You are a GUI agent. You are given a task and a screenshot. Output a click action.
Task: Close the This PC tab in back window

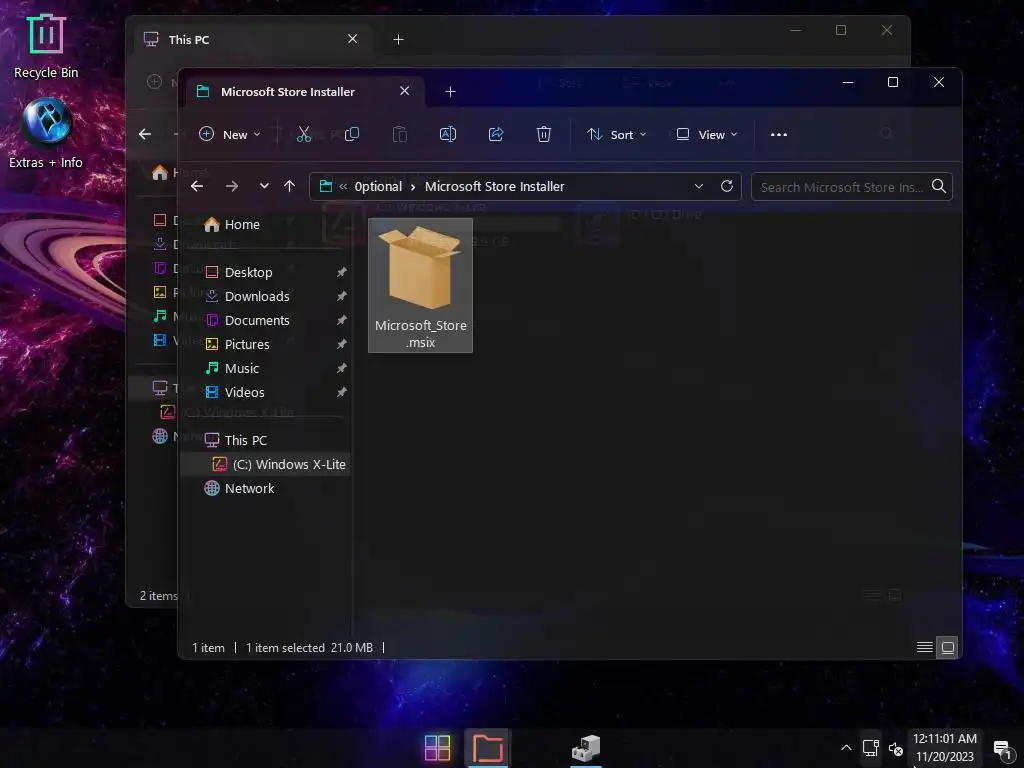(x=352, y=39)
